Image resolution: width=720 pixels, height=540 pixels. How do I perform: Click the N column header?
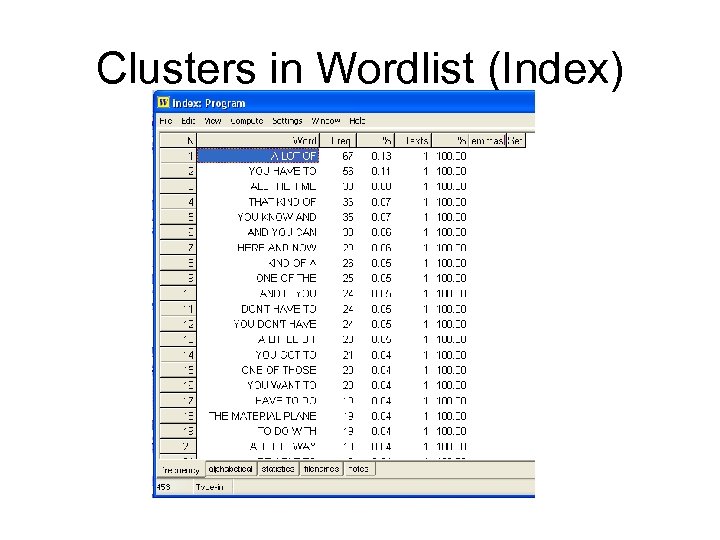(178, 141)
